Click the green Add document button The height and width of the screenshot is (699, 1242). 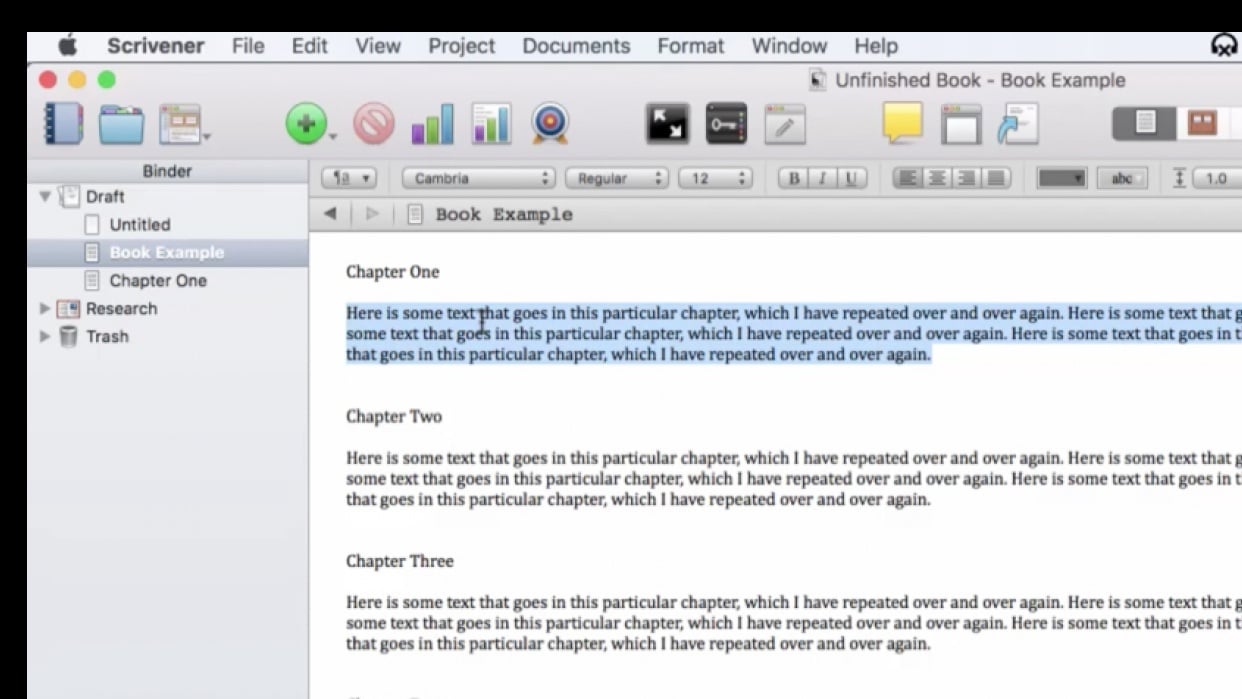(x=307, y=125)
